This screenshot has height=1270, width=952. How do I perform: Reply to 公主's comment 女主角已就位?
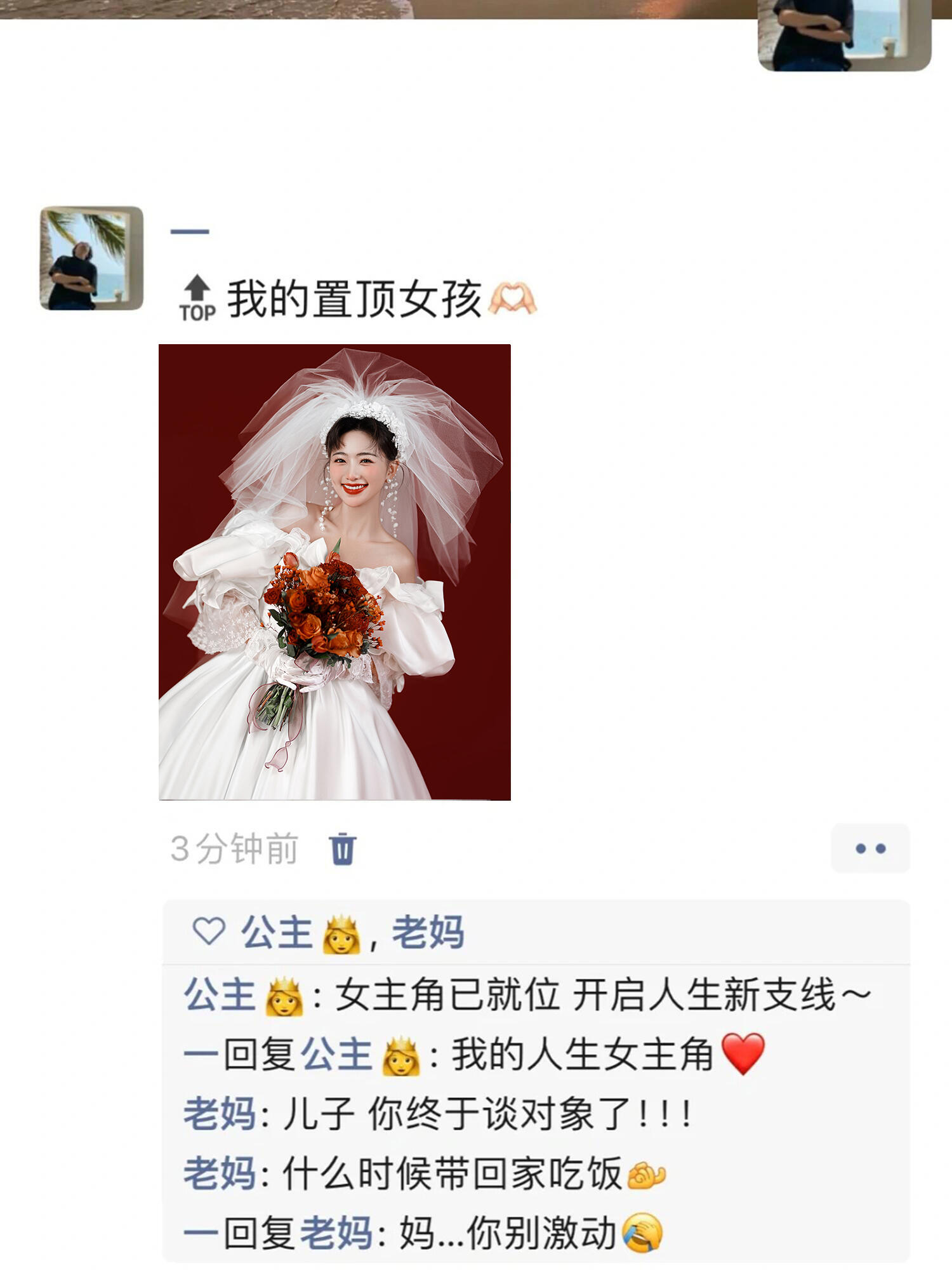[528, 994]
